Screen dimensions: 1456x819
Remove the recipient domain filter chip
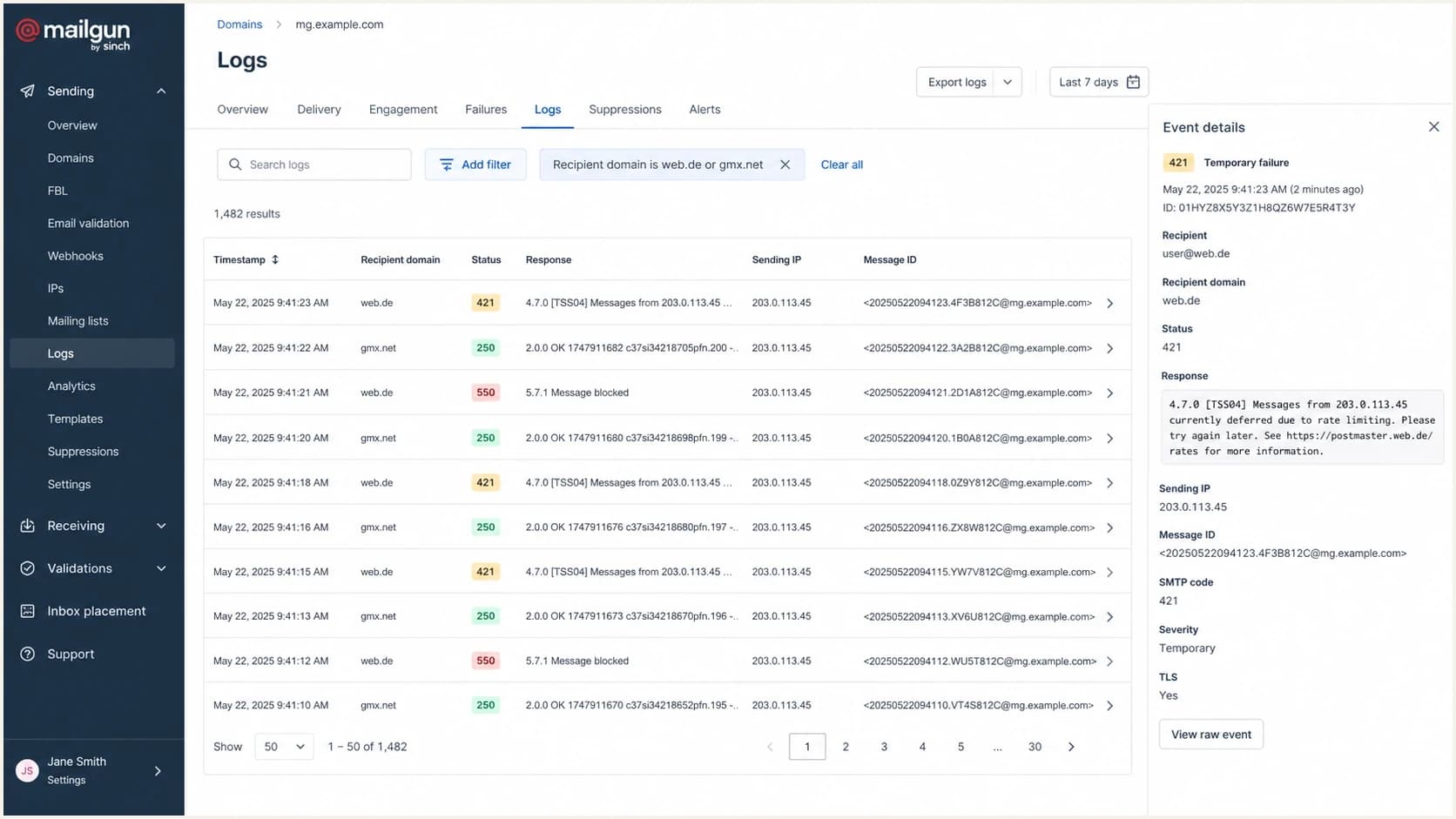pos(785,164)
